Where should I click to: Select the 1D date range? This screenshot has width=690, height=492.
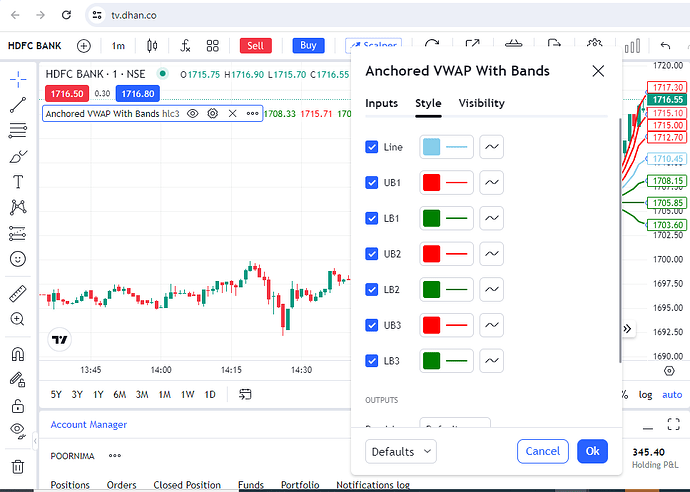210,394
